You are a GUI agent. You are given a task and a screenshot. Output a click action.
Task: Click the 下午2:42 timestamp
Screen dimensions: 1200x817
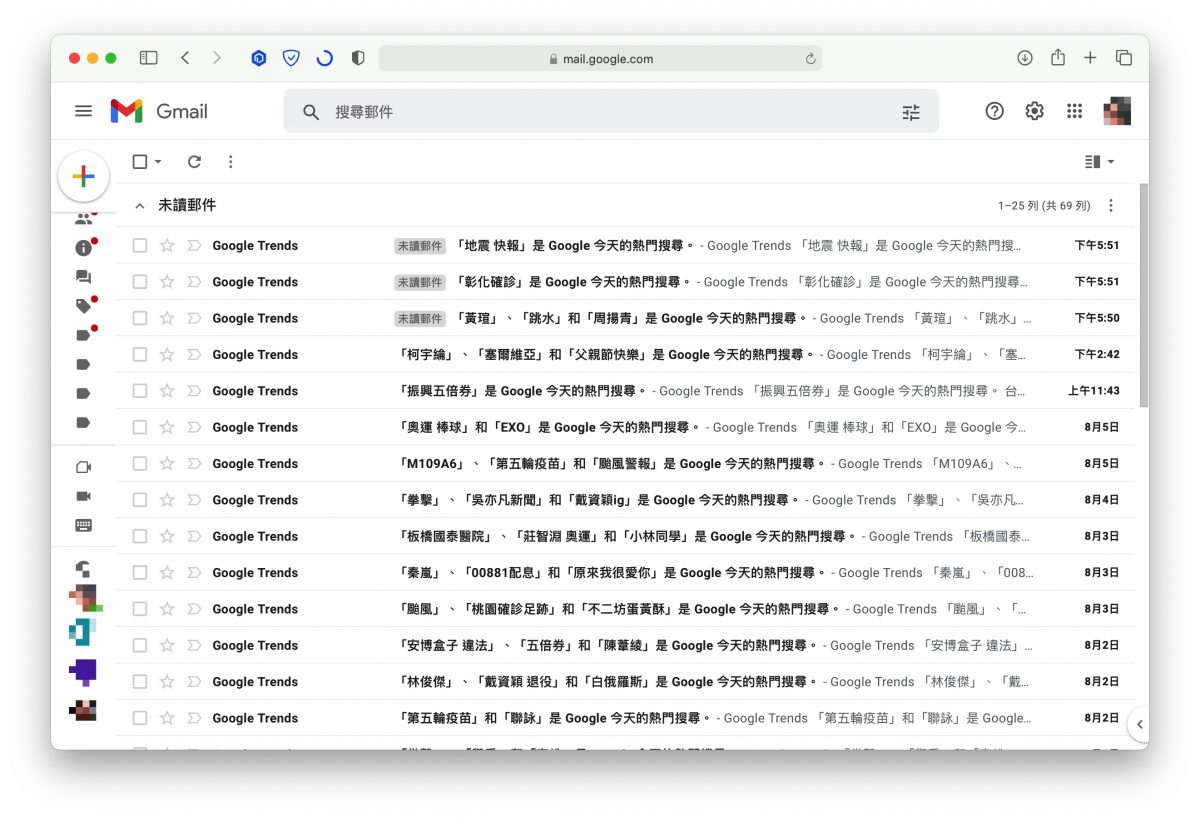pyautogui.click(x=1097, y=355)
